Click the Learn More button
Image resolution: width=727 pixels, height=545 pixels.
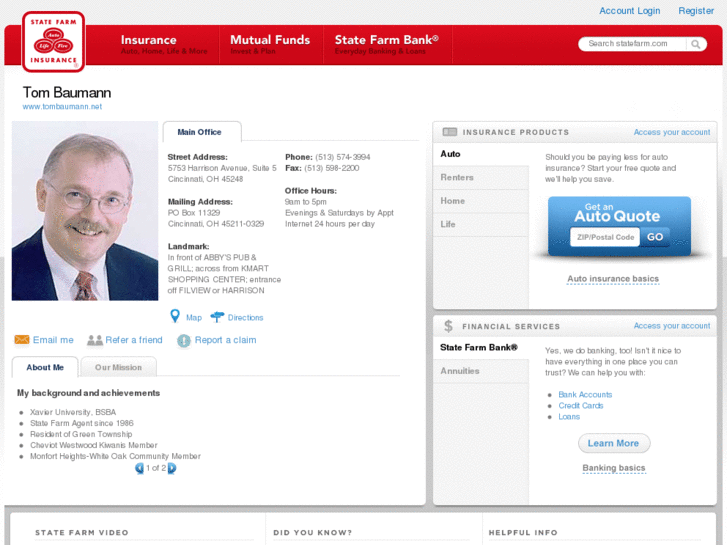click(x=614, y=443)
